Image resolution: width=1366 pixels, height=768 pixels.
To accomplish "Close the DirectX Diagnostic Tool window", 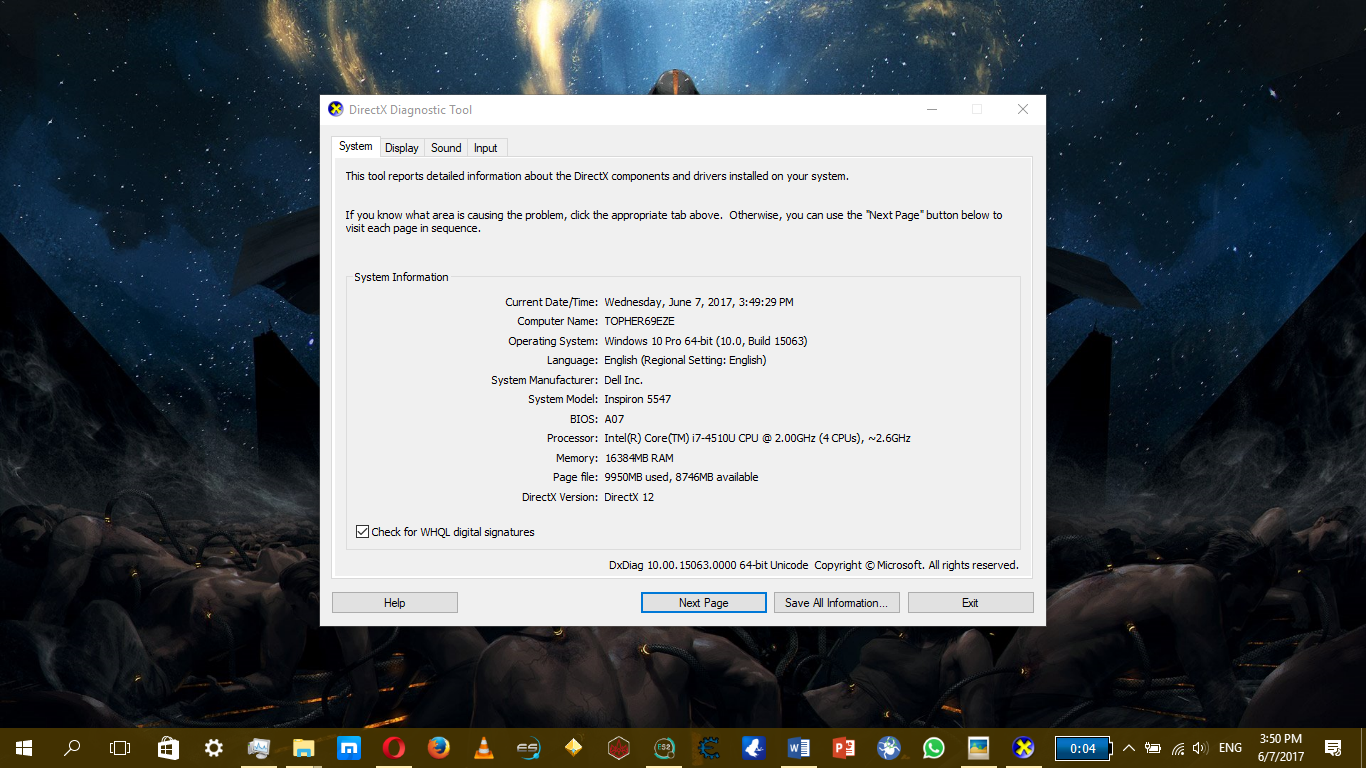I will [1023, 110].
